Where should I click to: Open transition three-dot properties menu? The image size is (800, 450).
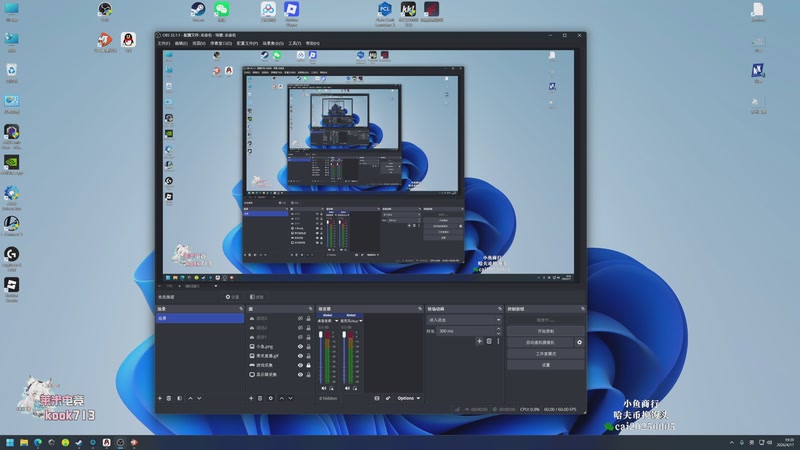coord(498,341)
